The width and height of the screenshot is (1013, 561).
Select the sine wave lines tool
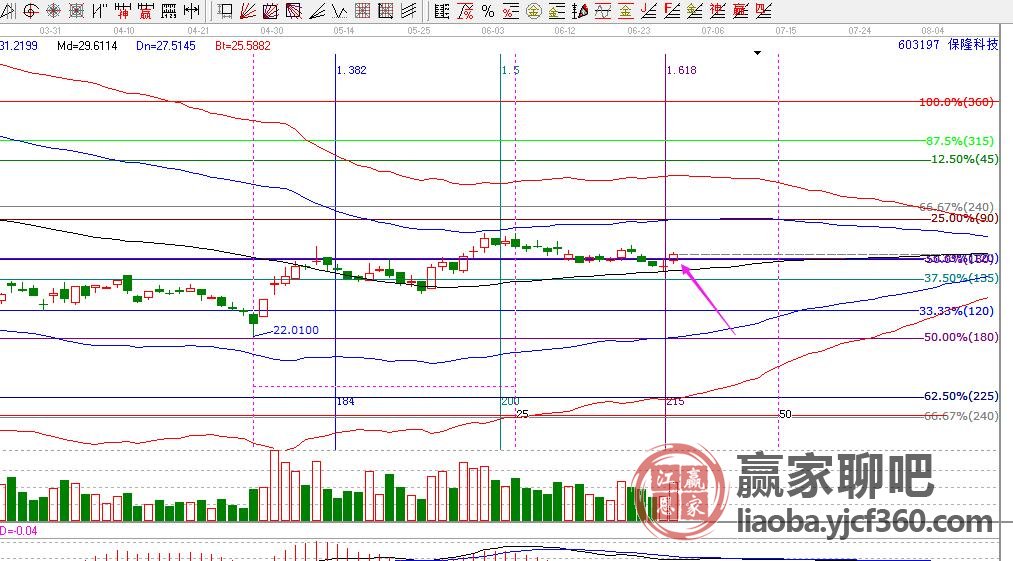coord(603,10)
